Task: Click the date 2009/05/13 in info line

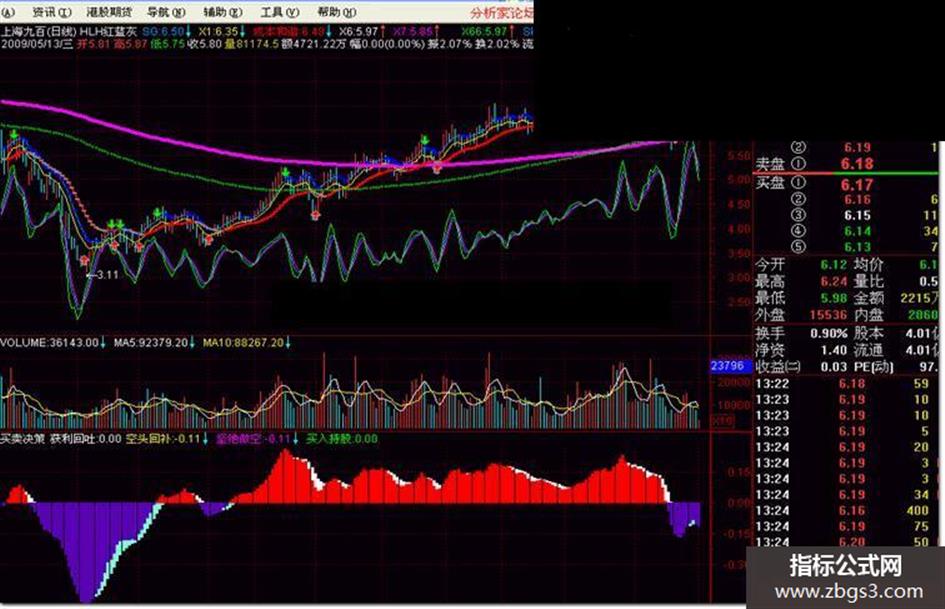Action: pos(31,43)
